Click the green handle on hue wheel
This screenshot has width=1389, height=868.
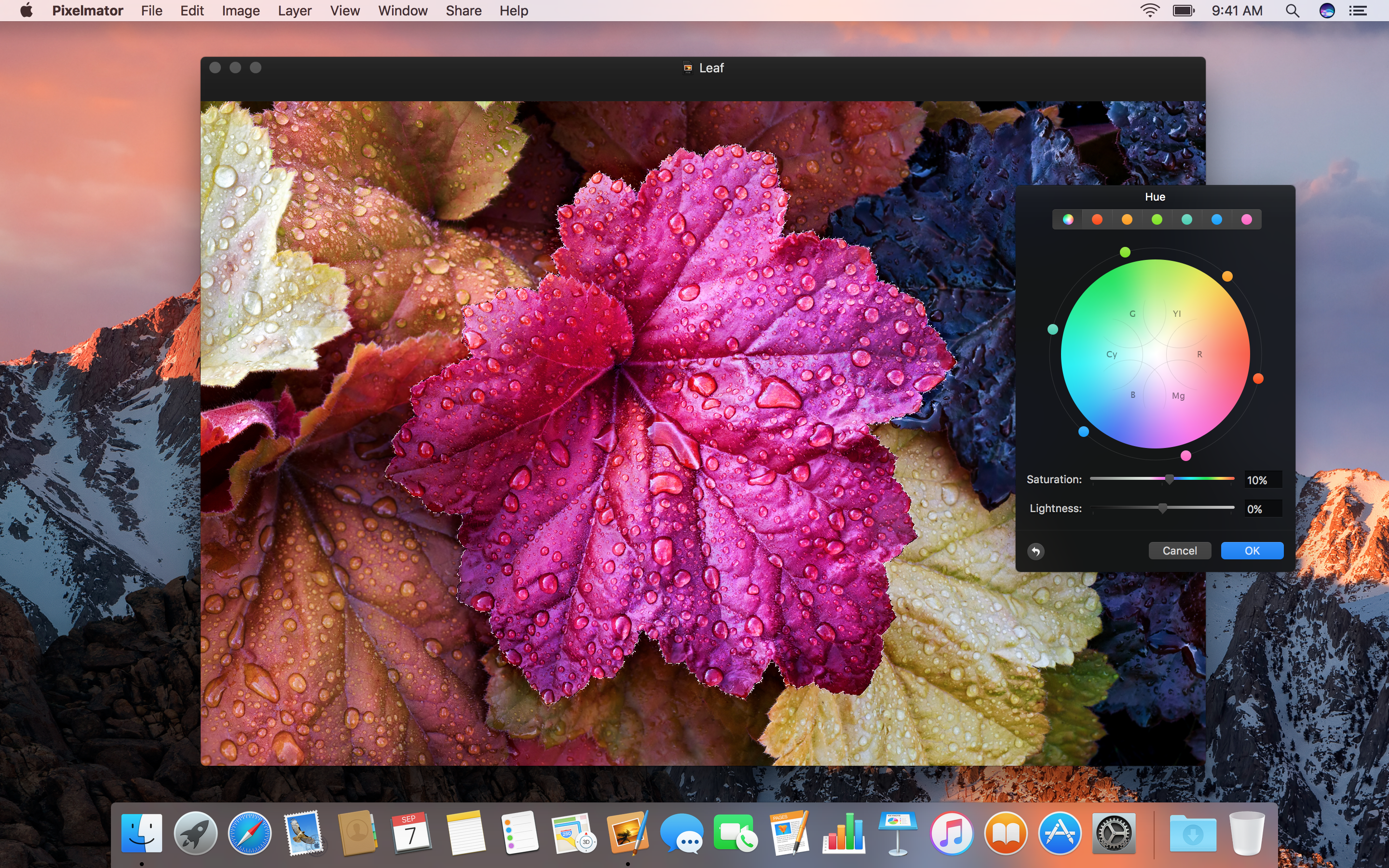[1125, 252]
